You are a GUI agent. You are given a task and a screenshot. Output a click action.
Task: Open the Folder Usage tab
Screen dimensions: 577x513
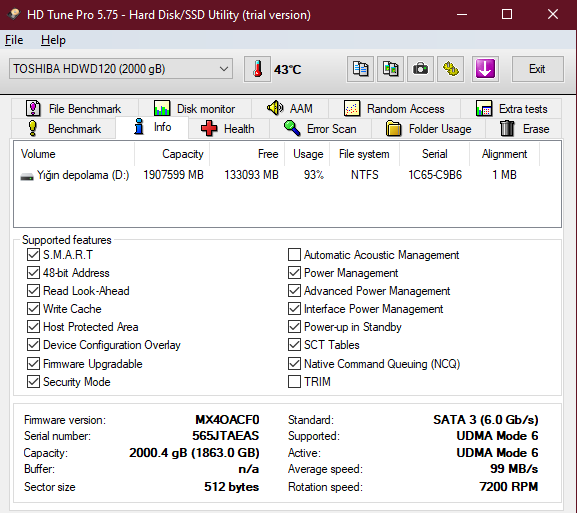pyautogui.click(x=428, y=128)
